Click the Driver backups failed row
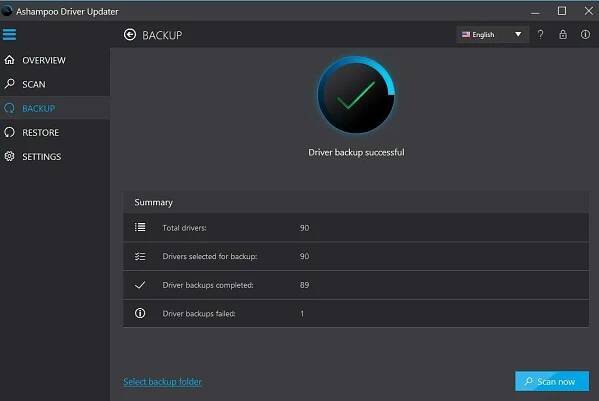Viewport: 599px width, 401px height. (356, 314)
